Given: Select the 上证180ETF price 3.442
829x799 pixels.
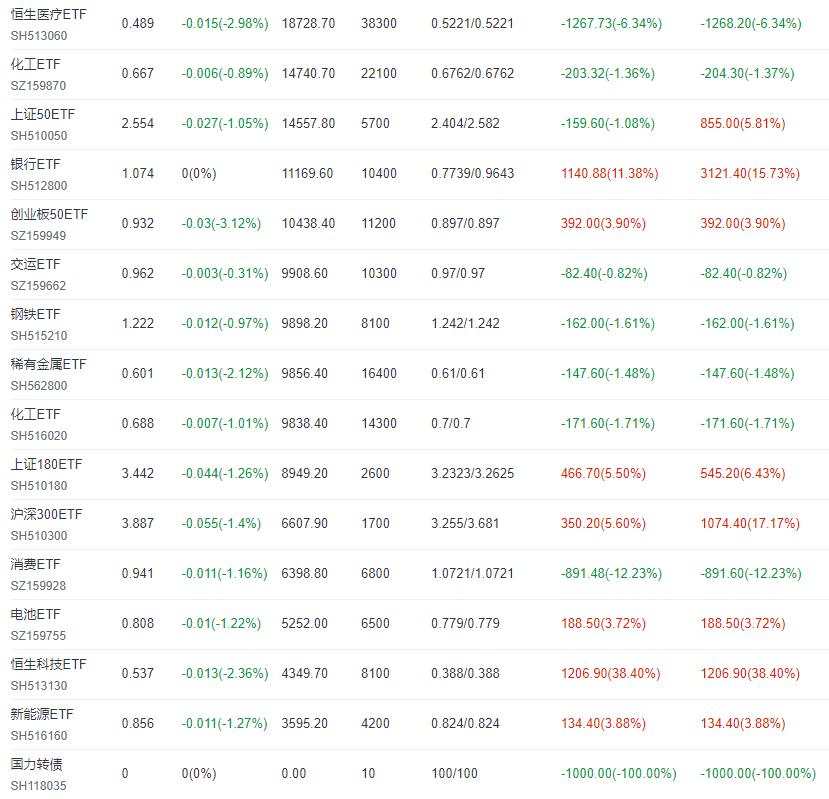Looking at the screenshot, I should click(137, 474).
